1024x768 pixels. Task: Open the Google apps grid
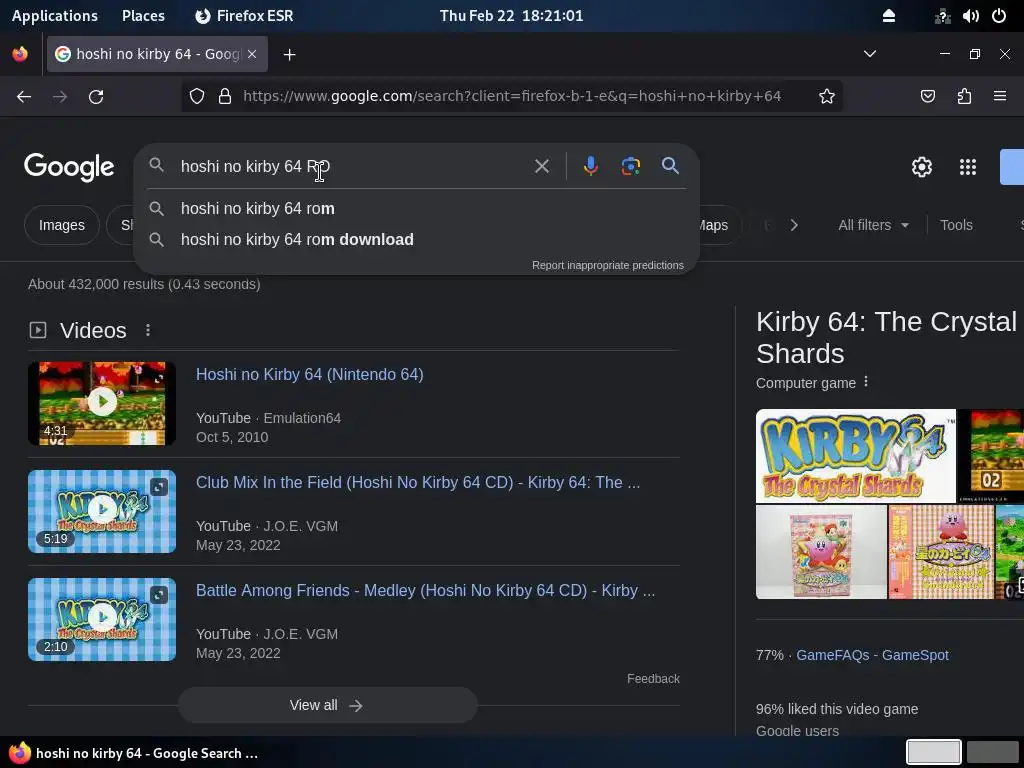968,167
